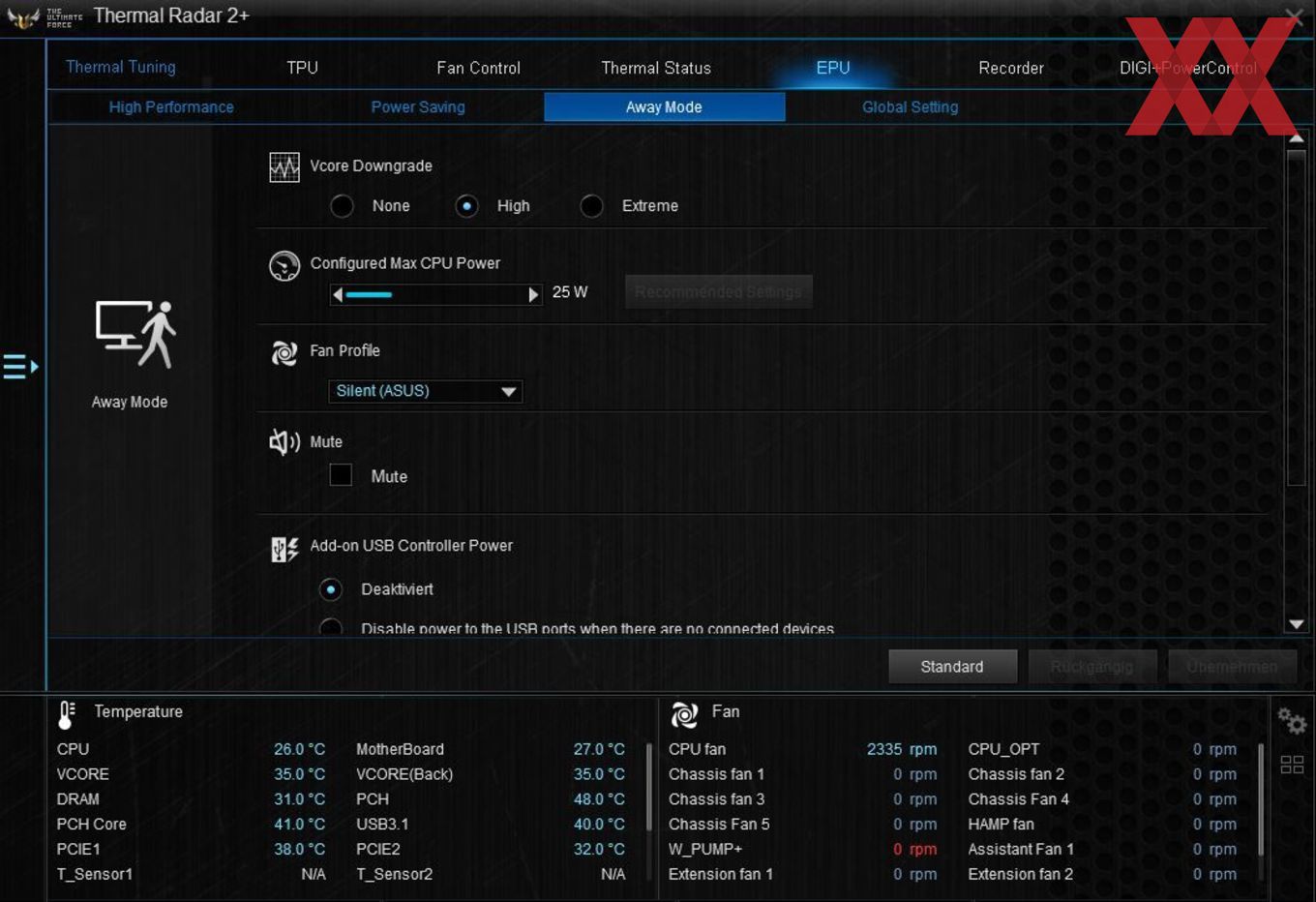Image resolution: width=1316 pixels, height=902 pixels.
Task: Open monitor settings gear icon
Action: [x=1292, y=721]
